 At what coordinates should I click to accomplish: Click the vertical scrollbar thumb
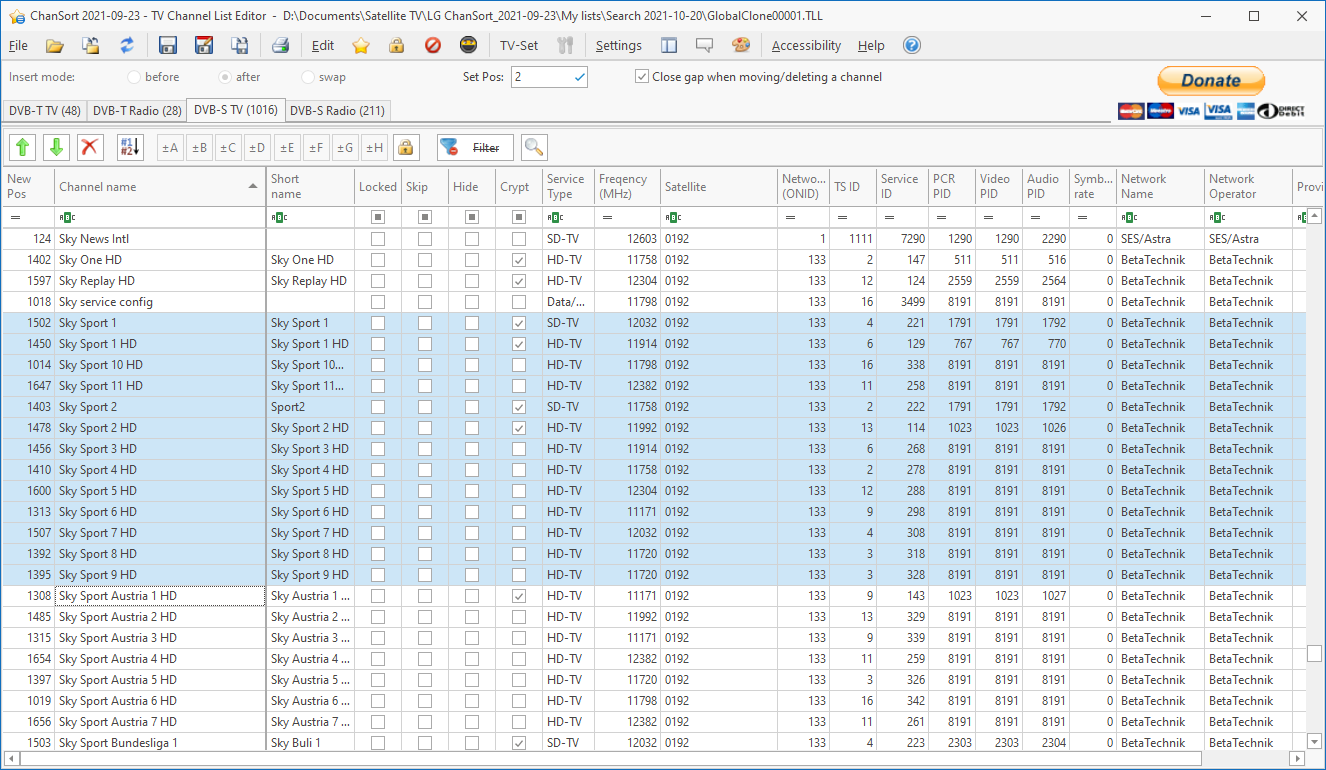pyautogui.click(x=1314, y=653)
